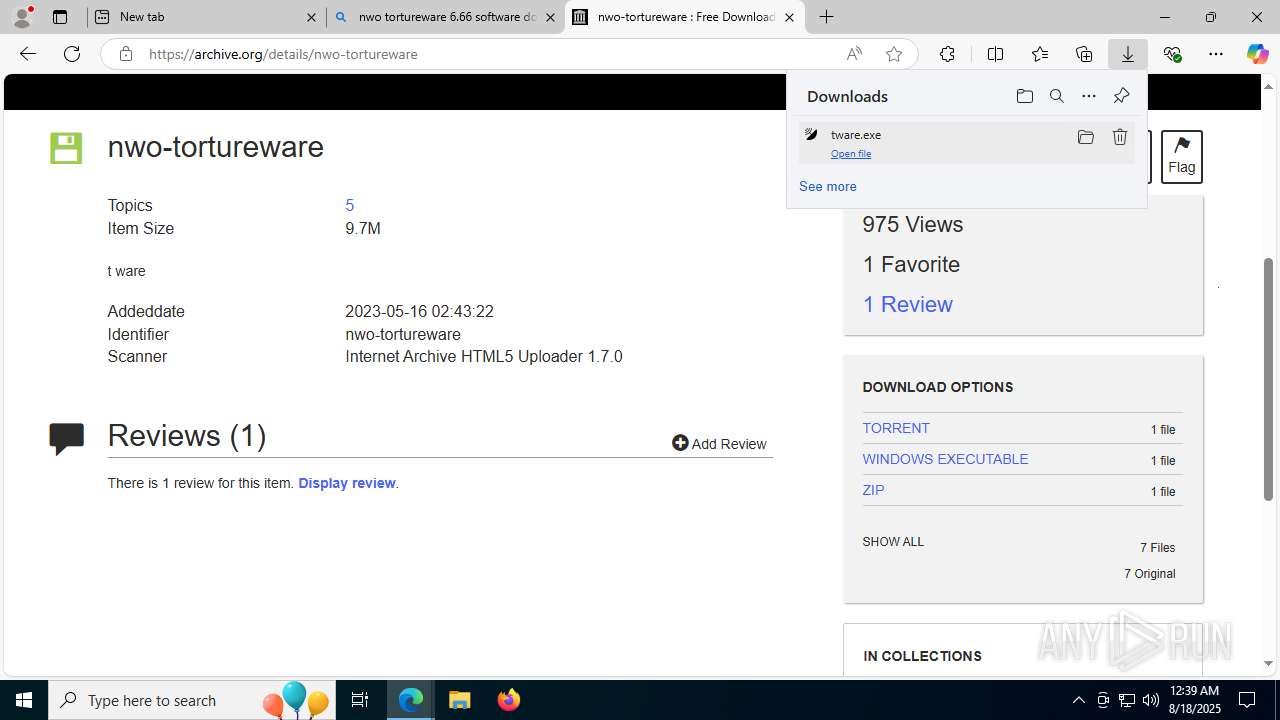1280x720 pixels.
Task: Open File Explorer from taskbar
Action: (459, 700)
